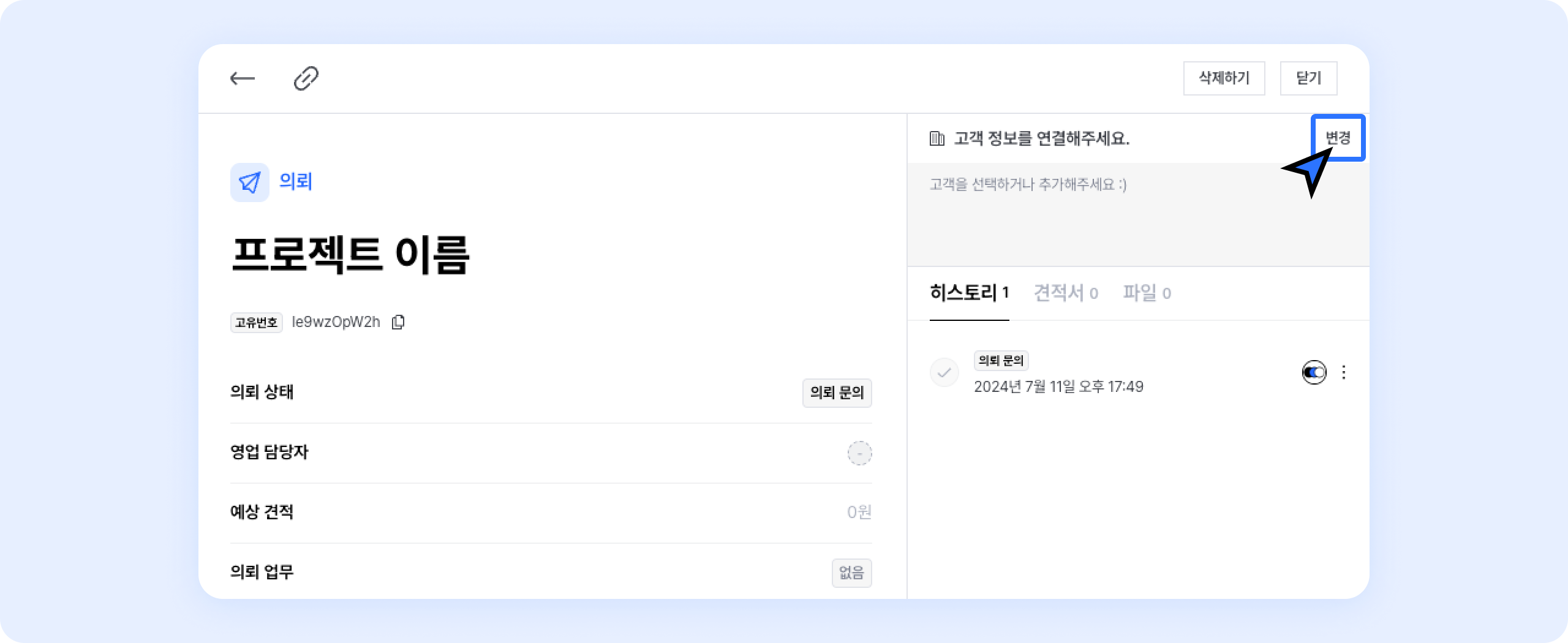
Task: Click the 프로젝트 이름 title field
Action: (x=350, y=255)
